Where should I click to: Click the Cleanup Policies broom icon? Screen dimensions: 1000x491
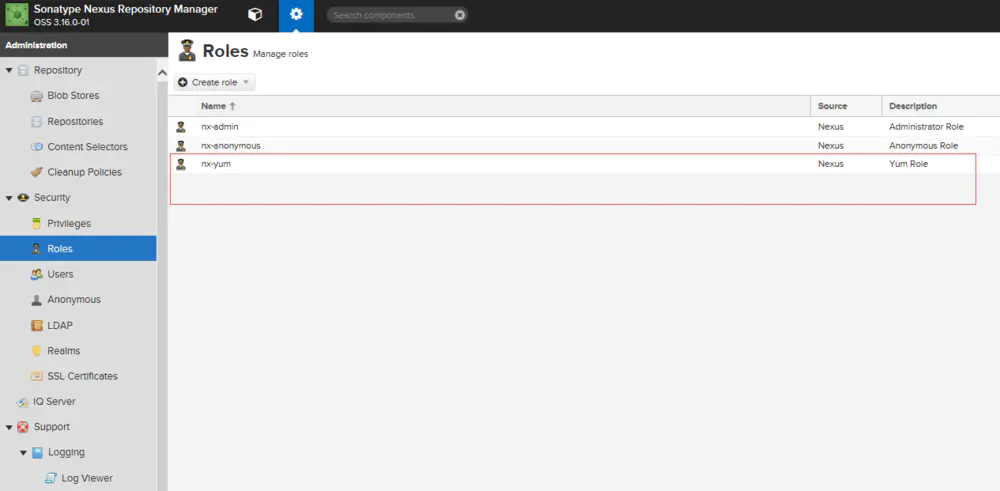[36, 172]
